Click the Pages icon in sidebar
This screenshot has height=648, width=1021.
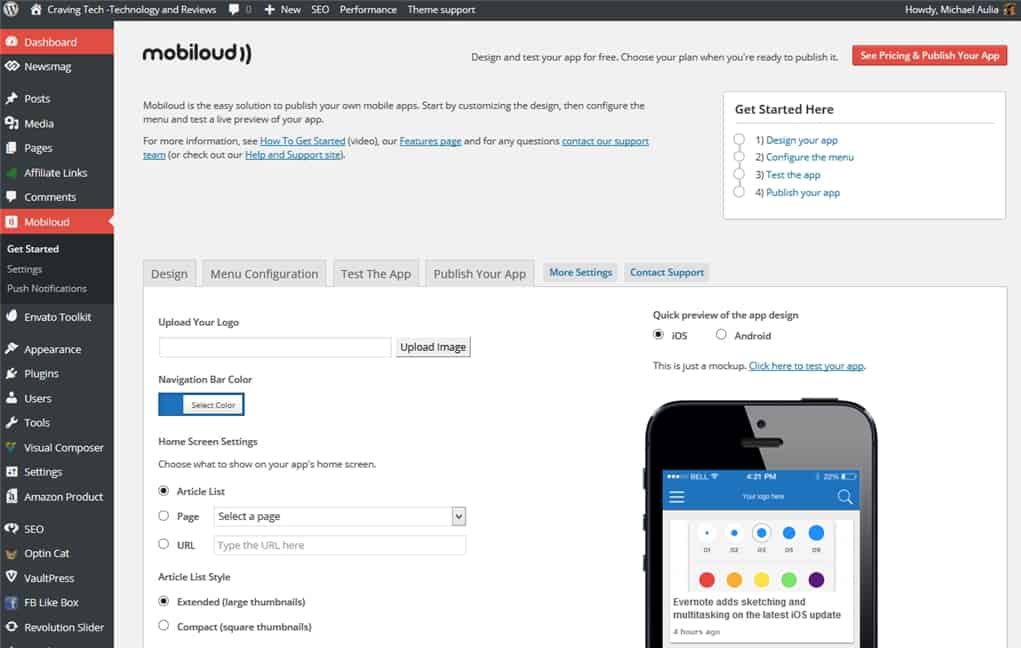click(11, 148)
